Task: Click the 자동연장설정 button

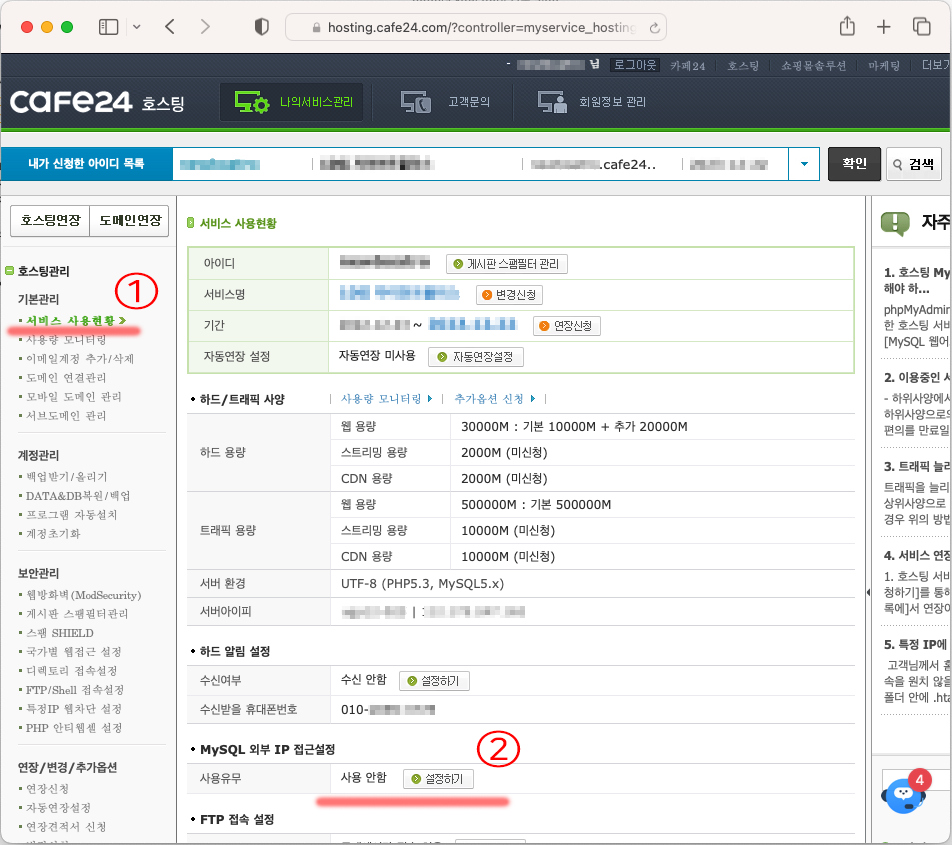Action: (476, 356)
